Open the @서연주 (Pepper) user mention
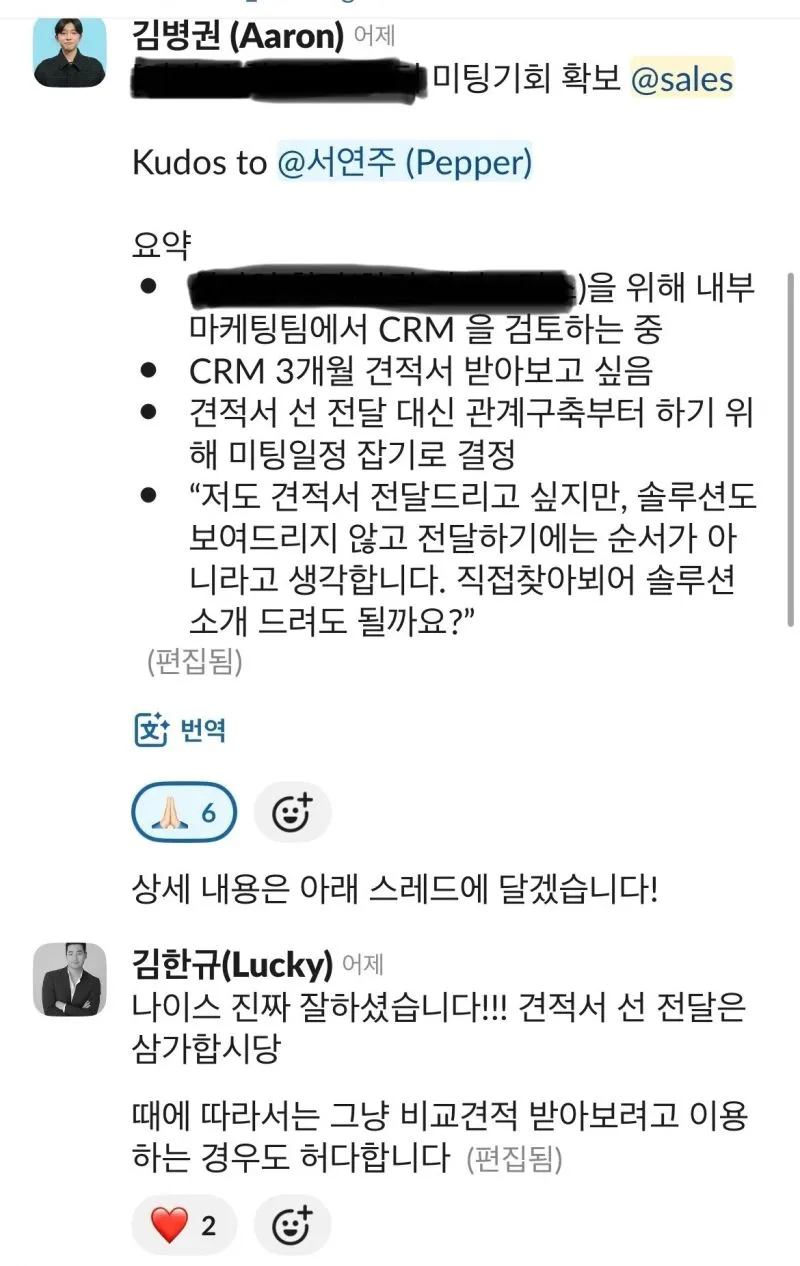Viewport: 800px width, 1266px height. (404, 162)
